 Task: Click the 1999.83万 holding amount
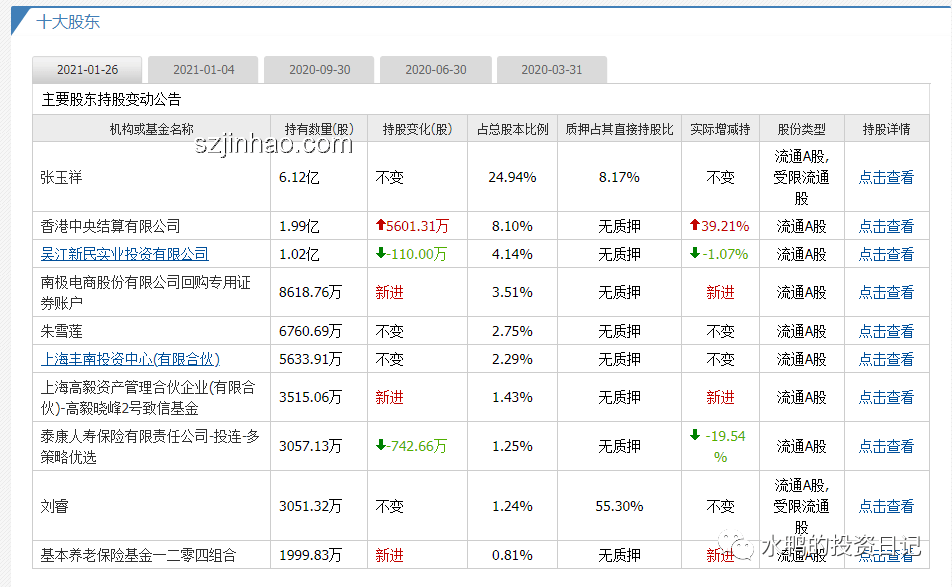310,555
